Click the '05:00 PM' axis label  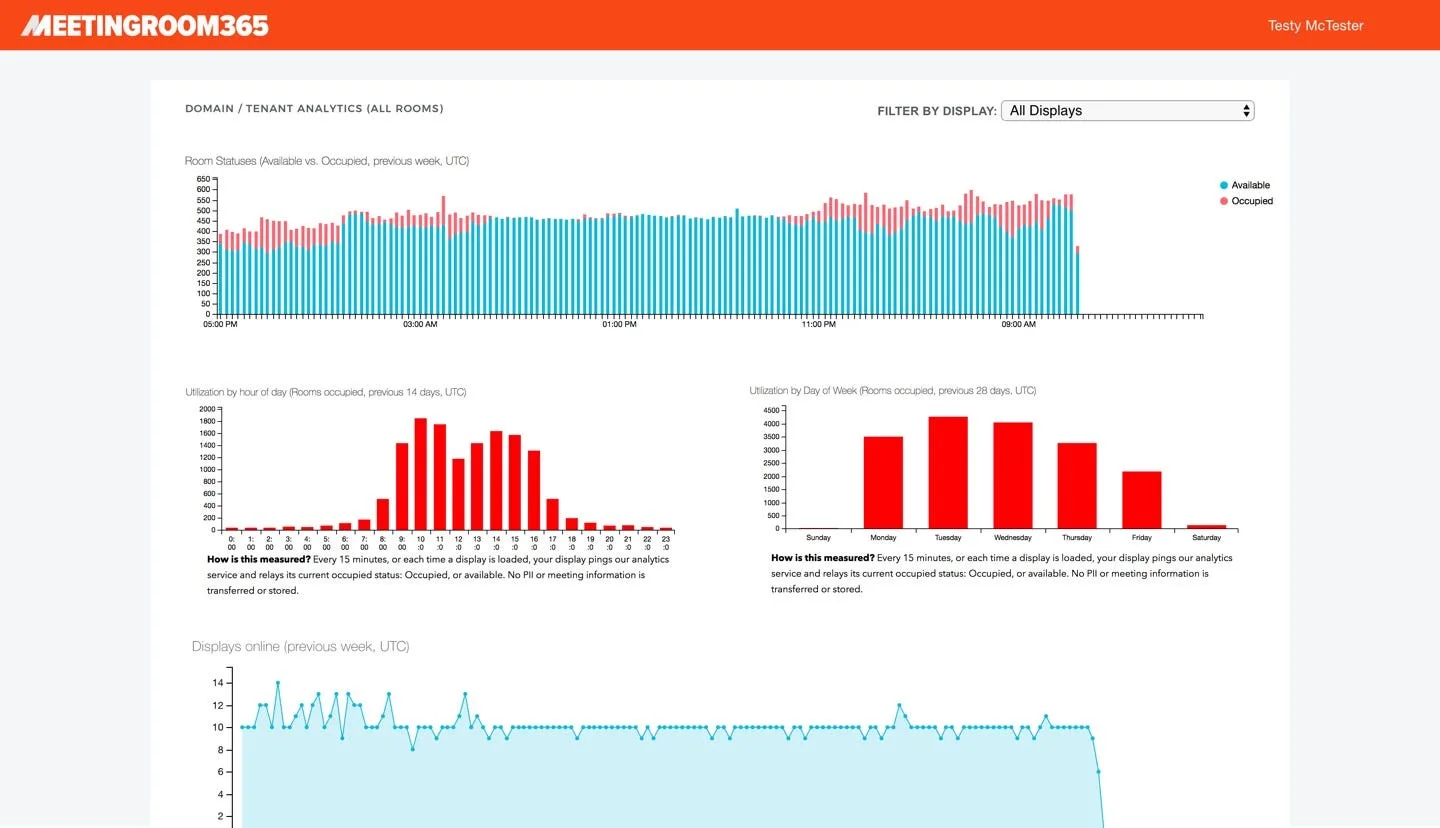click(x=220, y=324)
